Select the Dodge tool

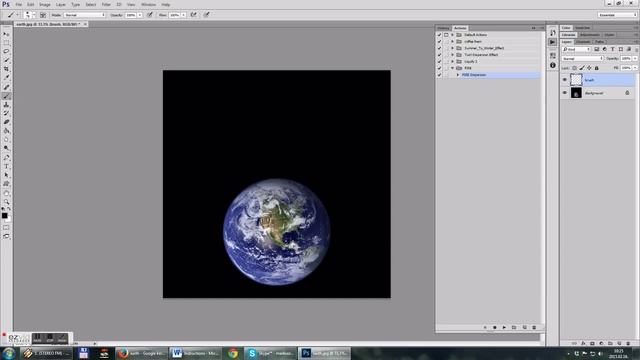tap(6, 148)
